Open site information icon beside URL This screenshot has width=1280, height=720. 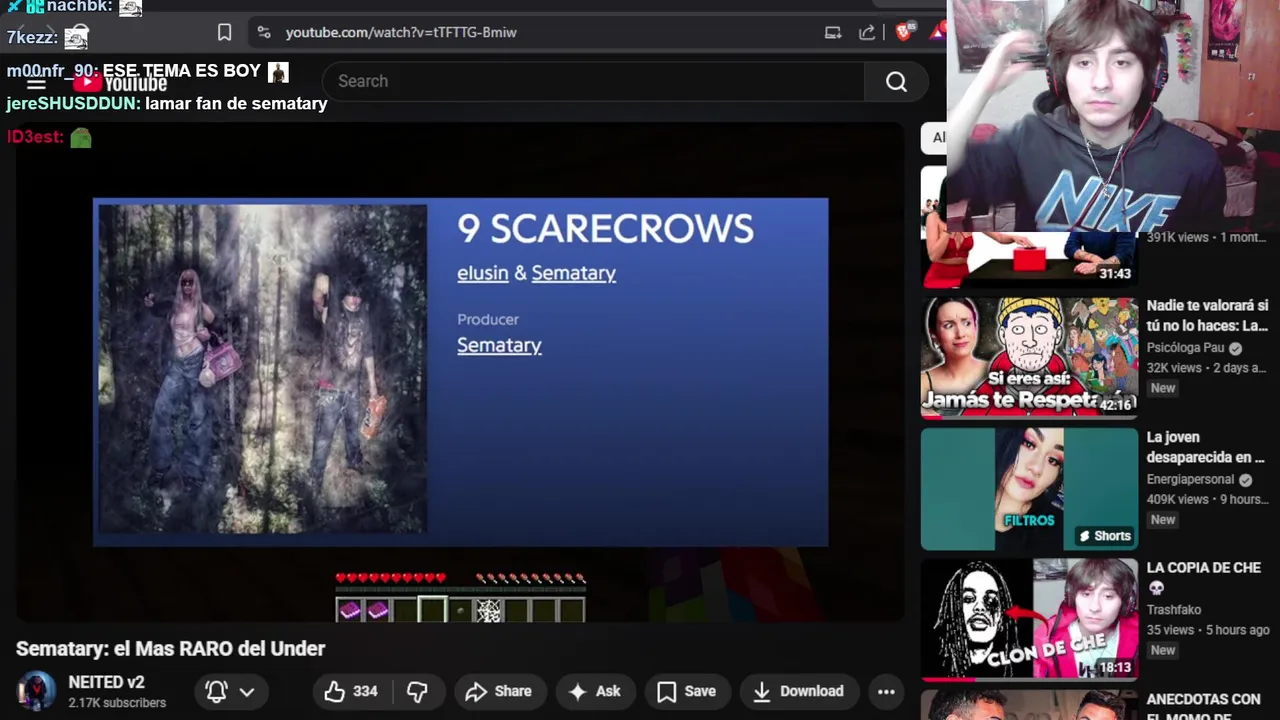point(264,32)
